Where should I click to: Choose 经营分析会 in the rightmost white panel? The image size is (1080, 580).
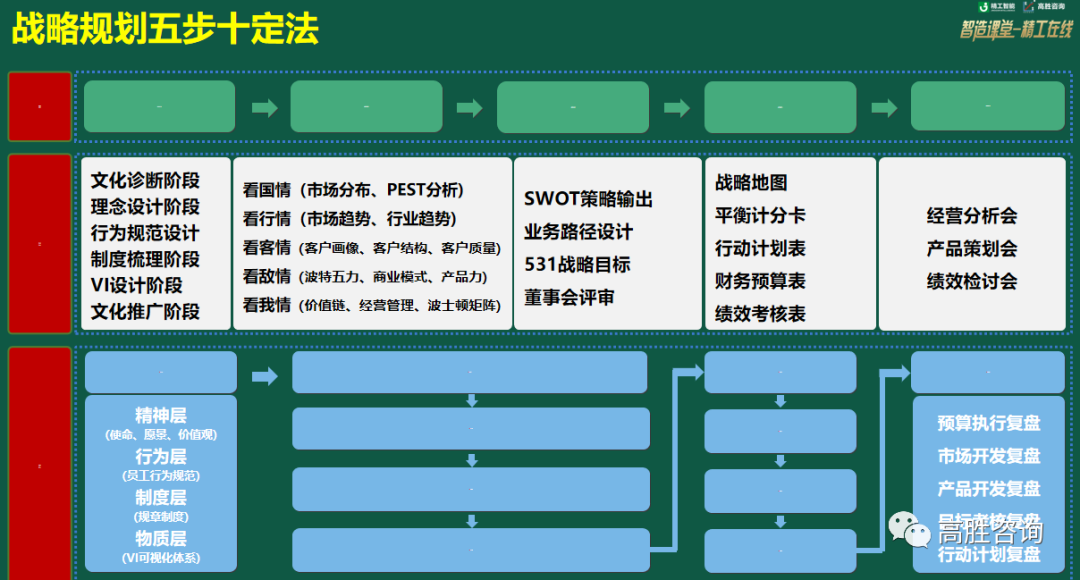(971, 216)
